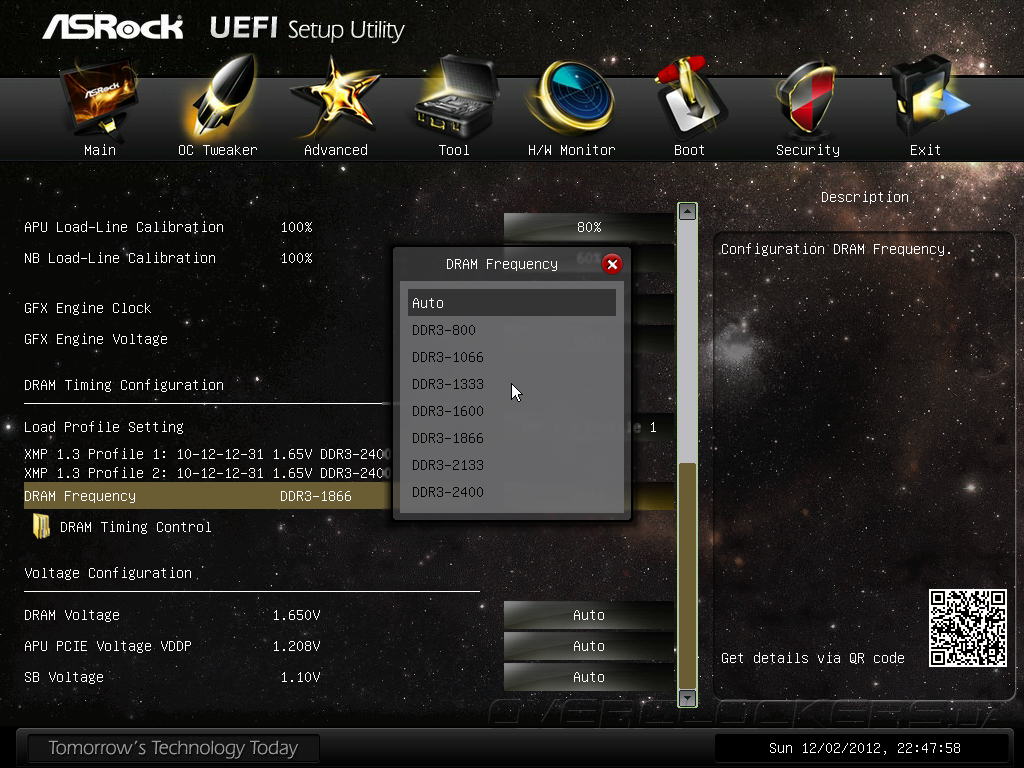Switch to the Main tab label

click(x=100, y=150)
